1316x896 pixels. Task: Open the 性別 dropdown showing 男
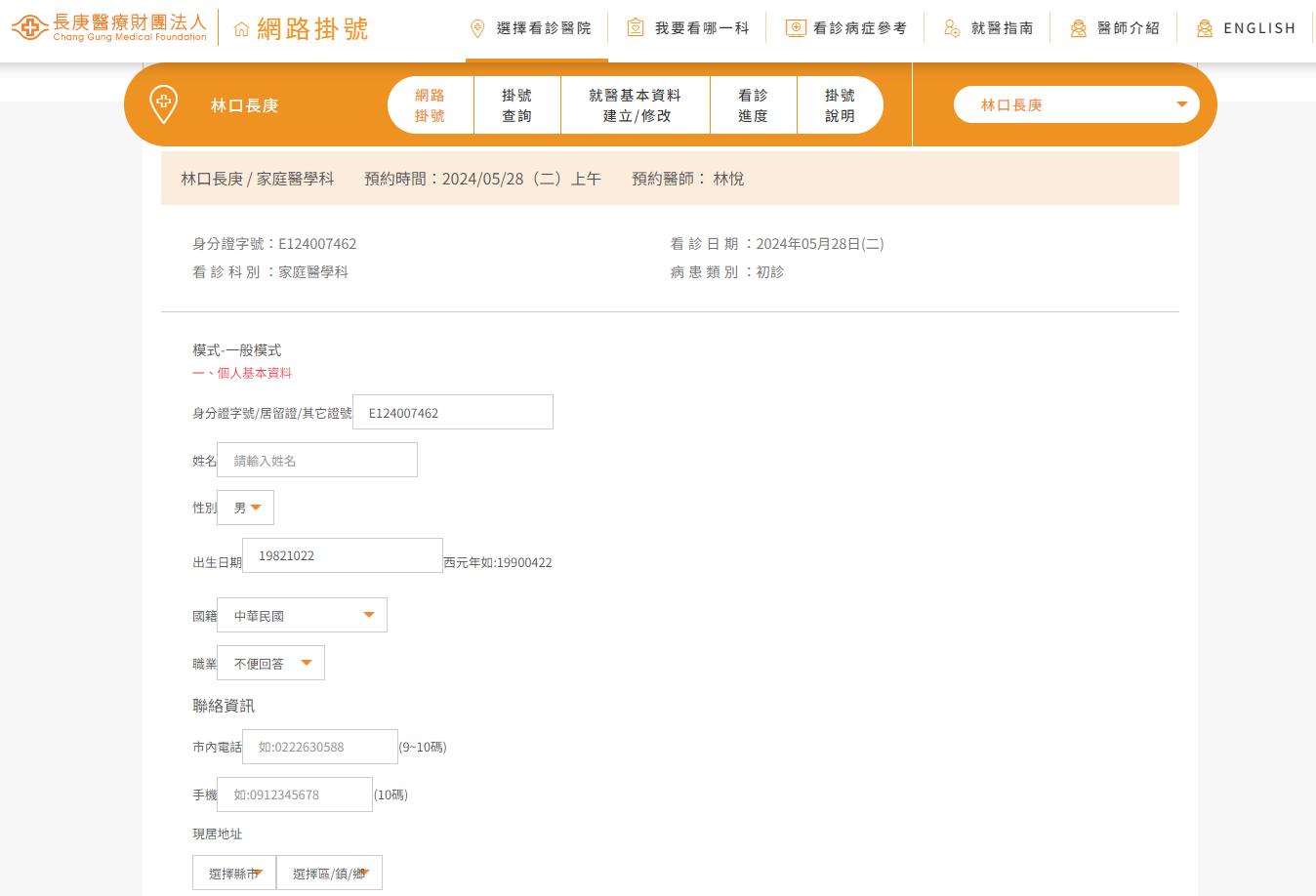pos(246,508)
